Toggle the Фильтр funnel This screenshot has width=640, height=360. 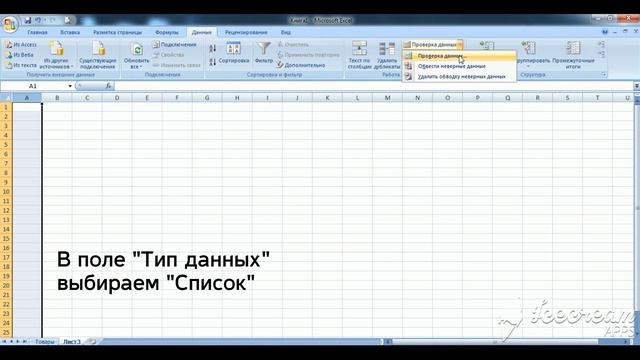tap(264, 53)
